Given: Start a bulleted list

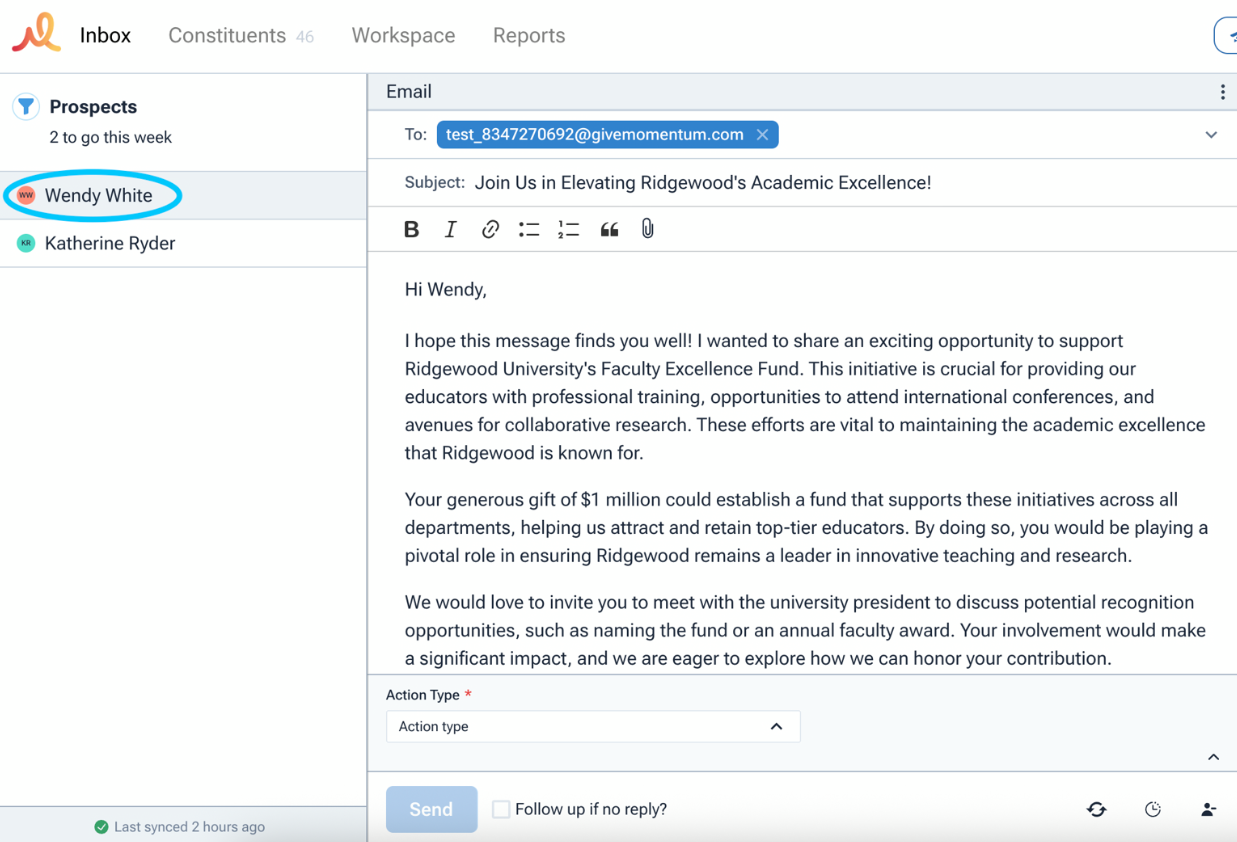Looking at the screenshot, I should (x=529, y=230).
